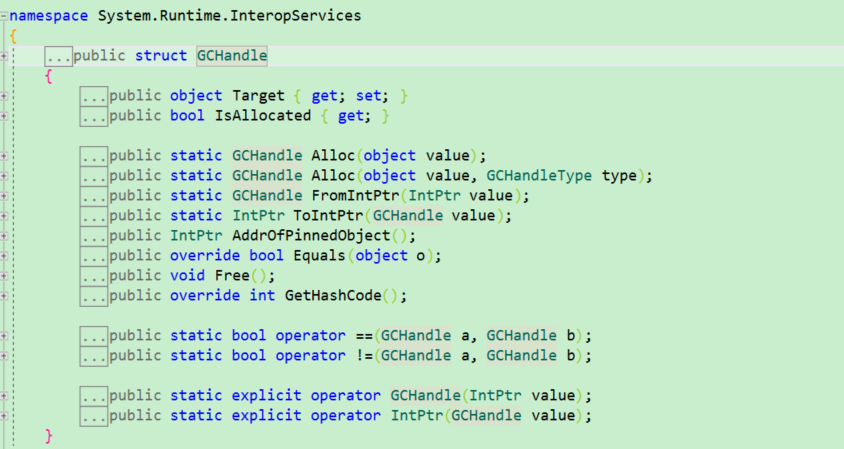The height and width of the screenshot is (449, 844).
Task: Click collapsed ... box on operator == line
Action: [94, 336]
